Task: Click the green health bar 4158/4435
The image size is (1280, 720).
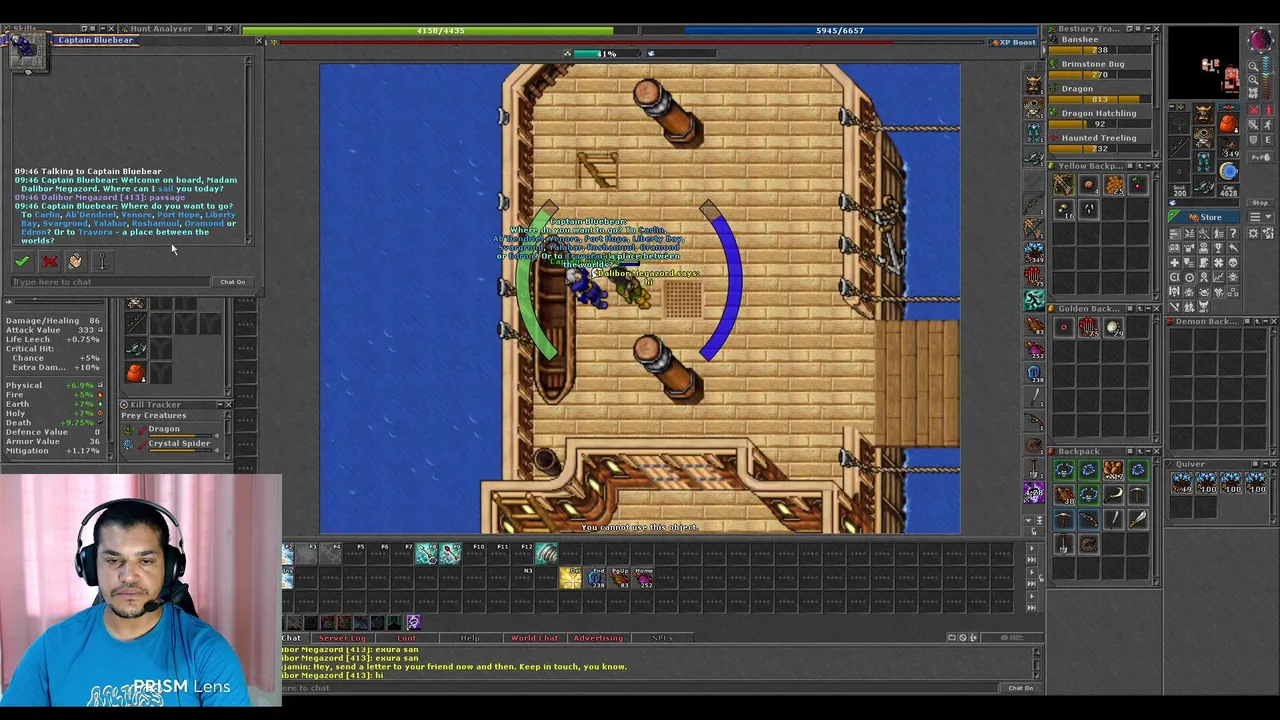Action: tap(441, 30)
